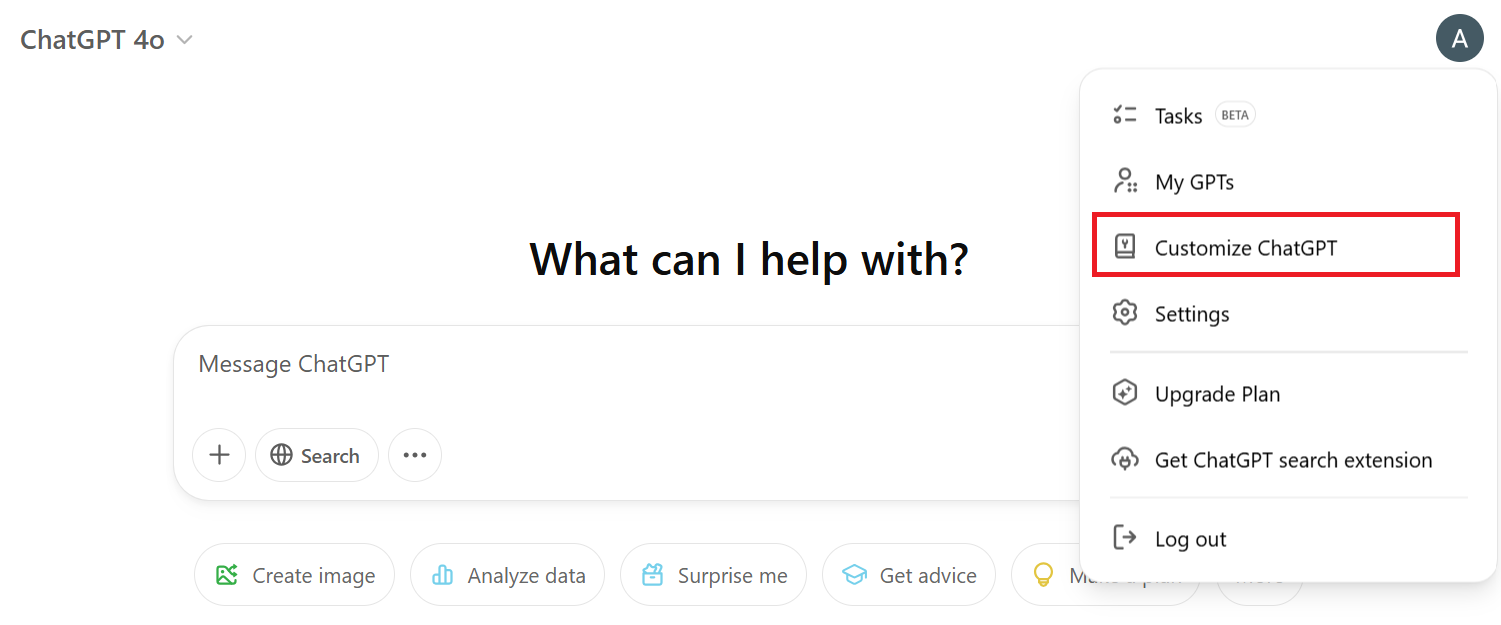
Task: Choose Tasks from the account menu
Action: pos(1178,114)
